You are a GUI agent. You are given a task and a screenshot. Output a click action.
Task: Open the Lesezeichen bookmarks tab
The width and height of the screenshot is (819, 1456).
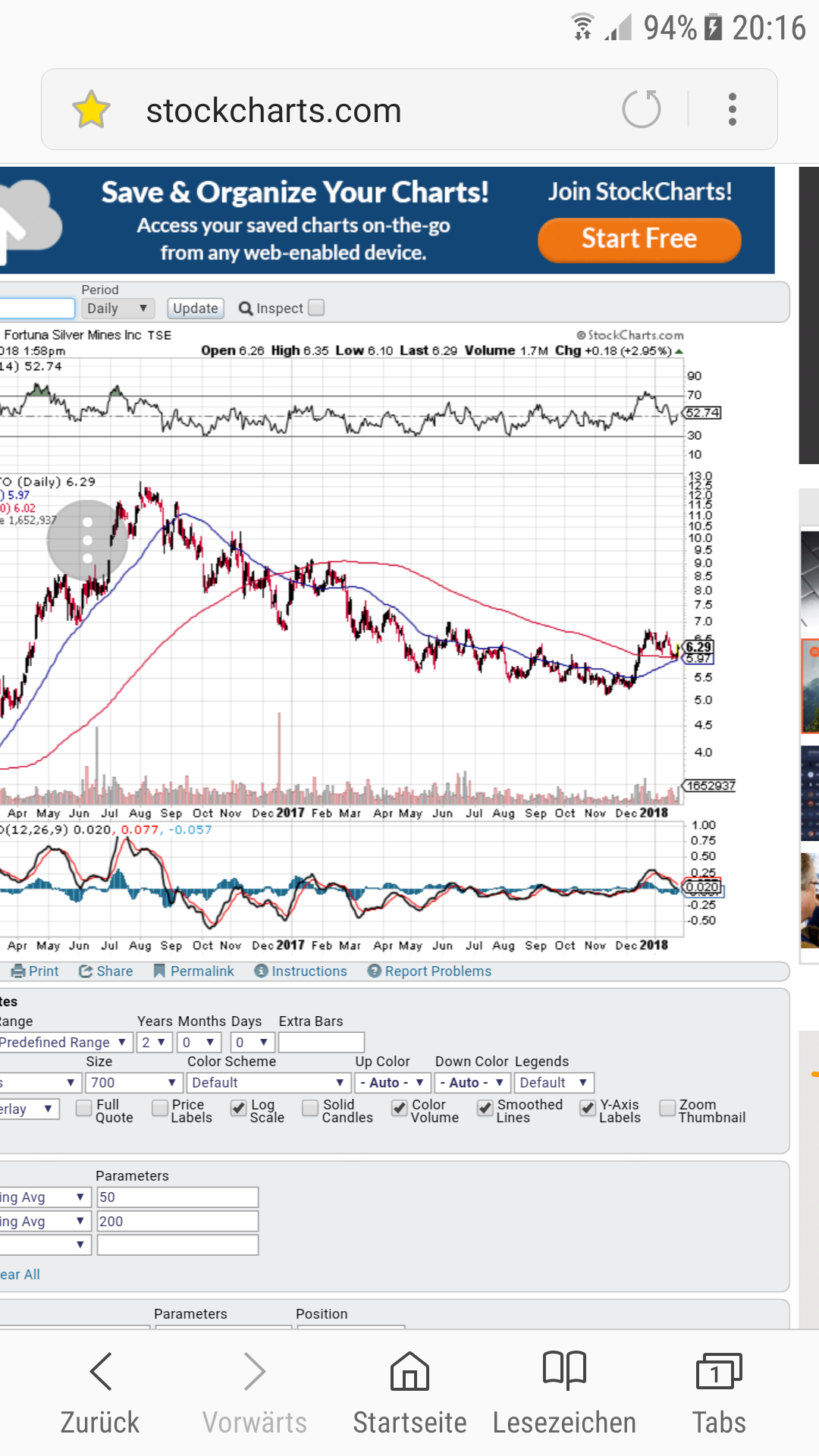(x=564, y=1371)
